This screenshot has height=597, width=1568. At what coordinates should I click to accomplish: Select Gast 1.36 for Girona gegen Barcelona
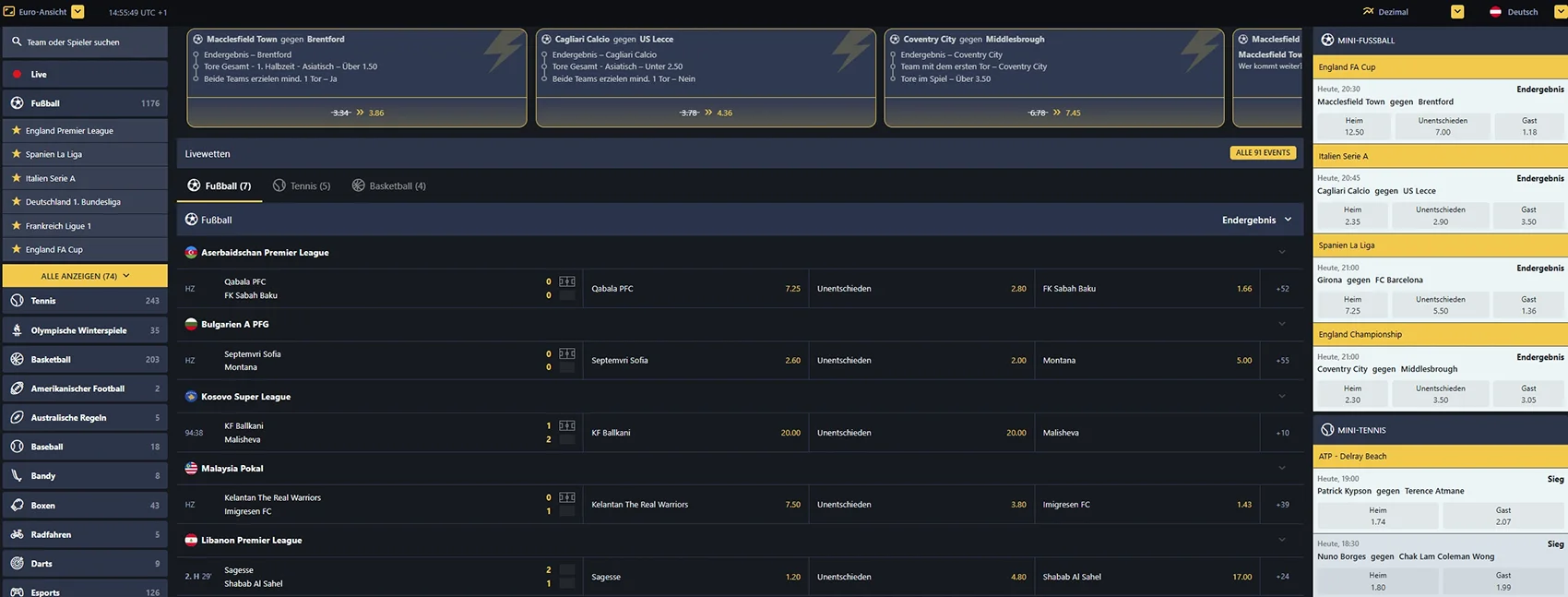click(1528, 305)
